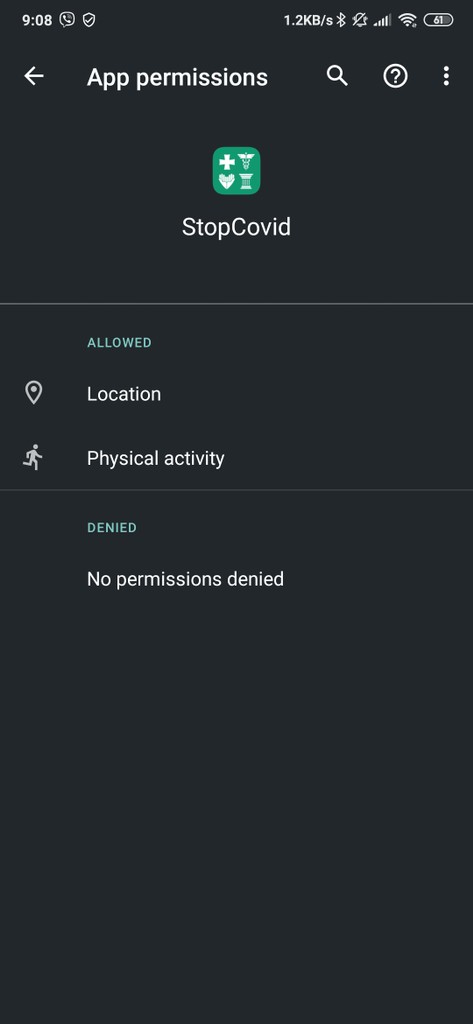Image resolution: width=473 pixels, height=1024 pixels.
Task: Click the running person activity icon
Action: pos(33,458)
